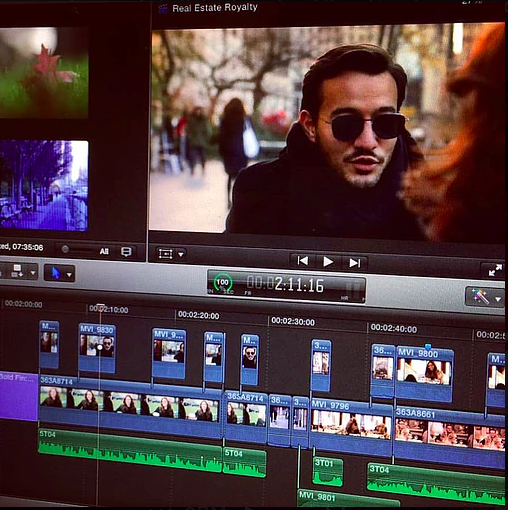Click the 00:02:20:00 ruler mark
The image size is (508, 510).
point(199,315)
